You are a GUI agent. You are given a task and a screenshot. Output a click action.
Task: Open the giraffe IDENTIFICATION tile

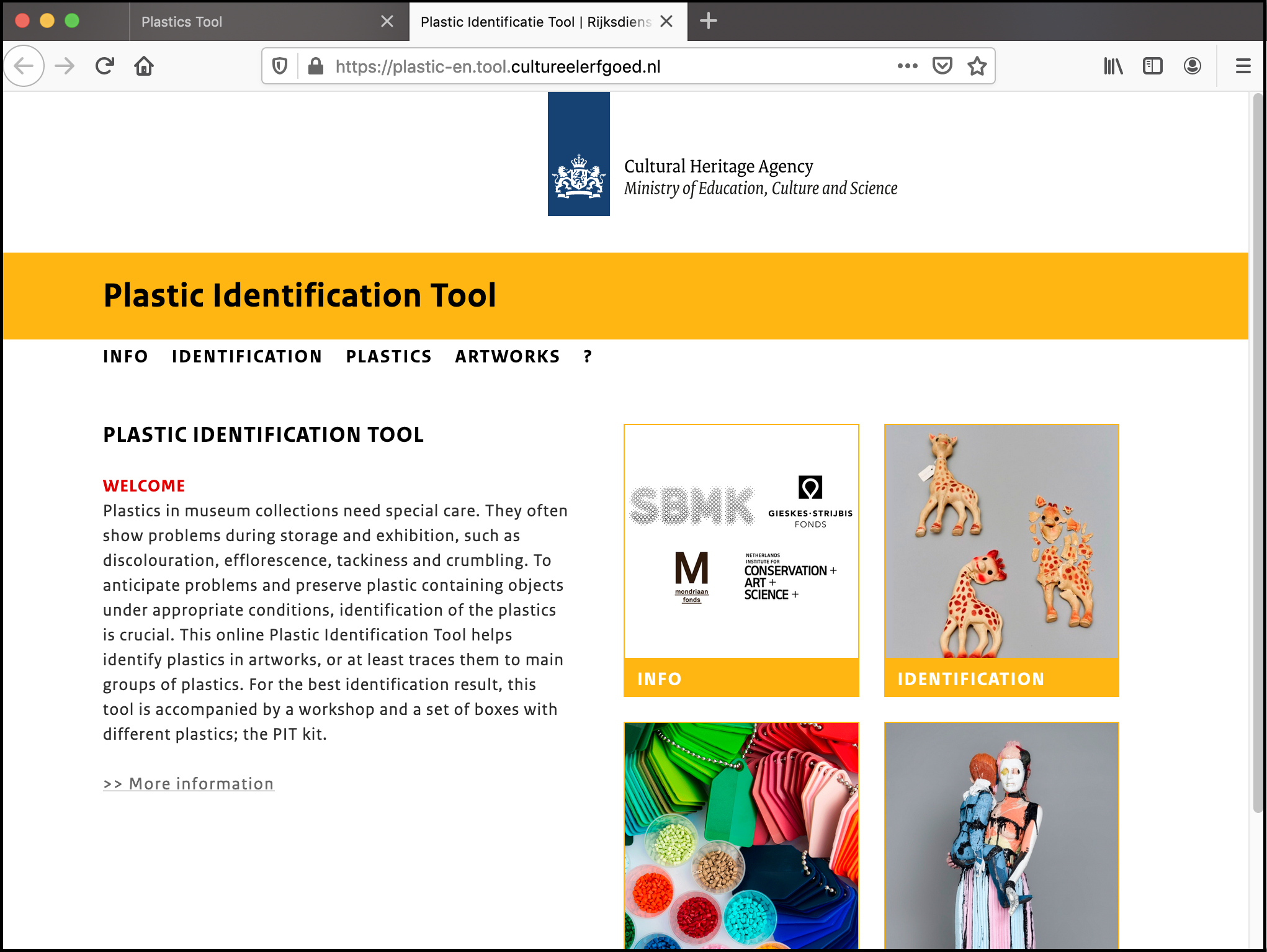[x=1001, y=560]
